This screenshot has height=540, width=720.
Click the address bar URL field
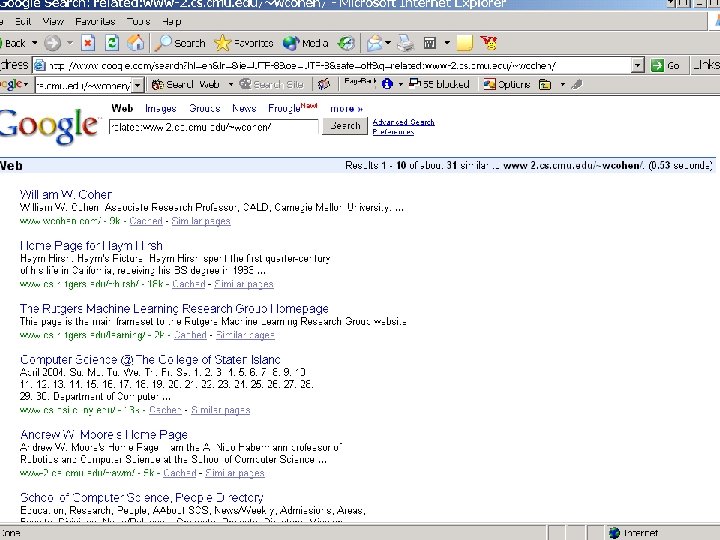point(332,66)
